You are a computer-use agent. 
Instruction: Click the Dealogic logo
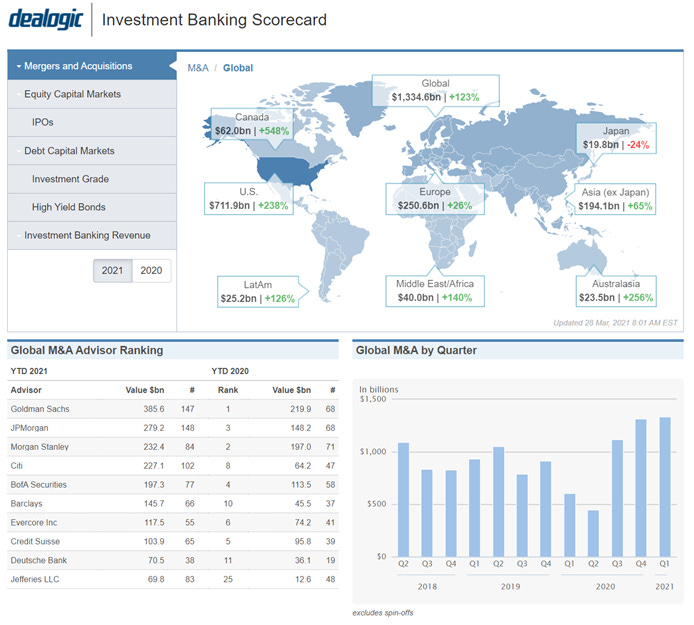(46, 19)
